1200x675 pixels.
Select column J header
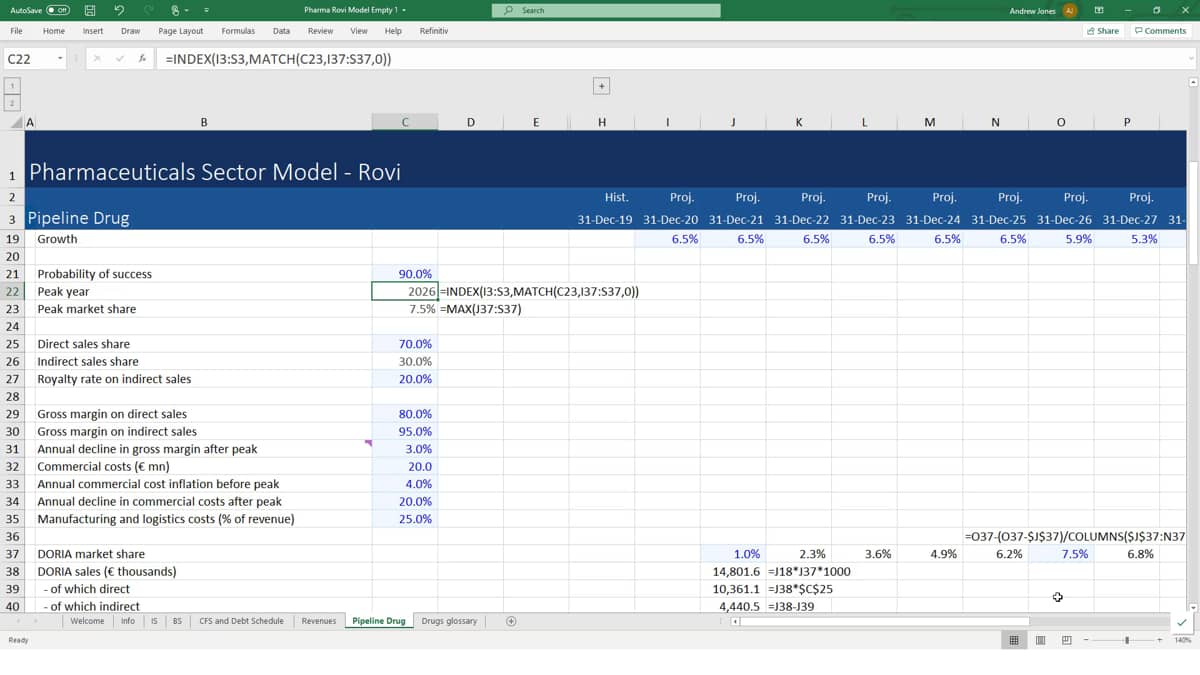coord(733,122)
